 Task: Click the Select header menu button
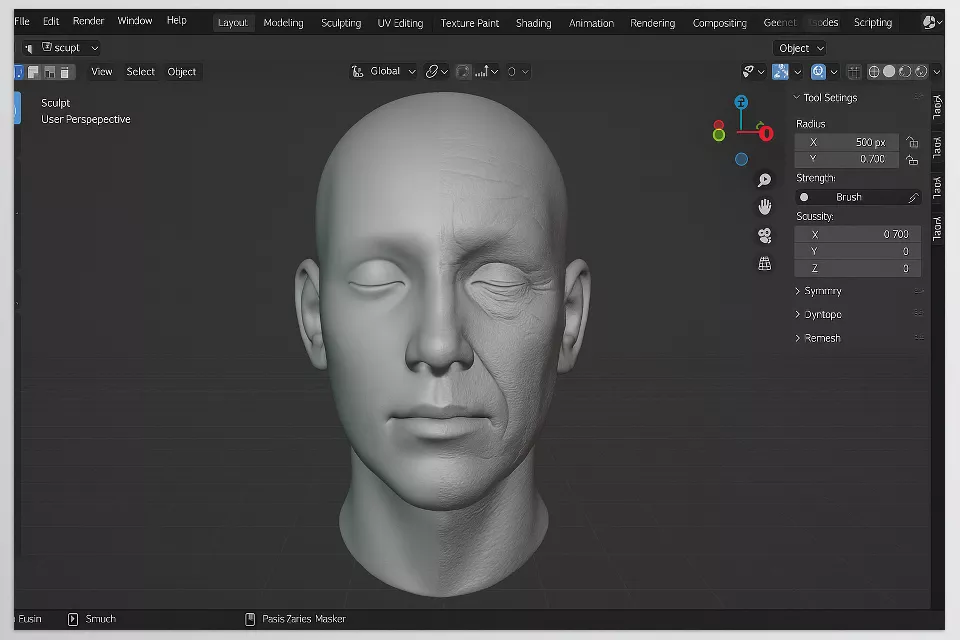[140, 72]
